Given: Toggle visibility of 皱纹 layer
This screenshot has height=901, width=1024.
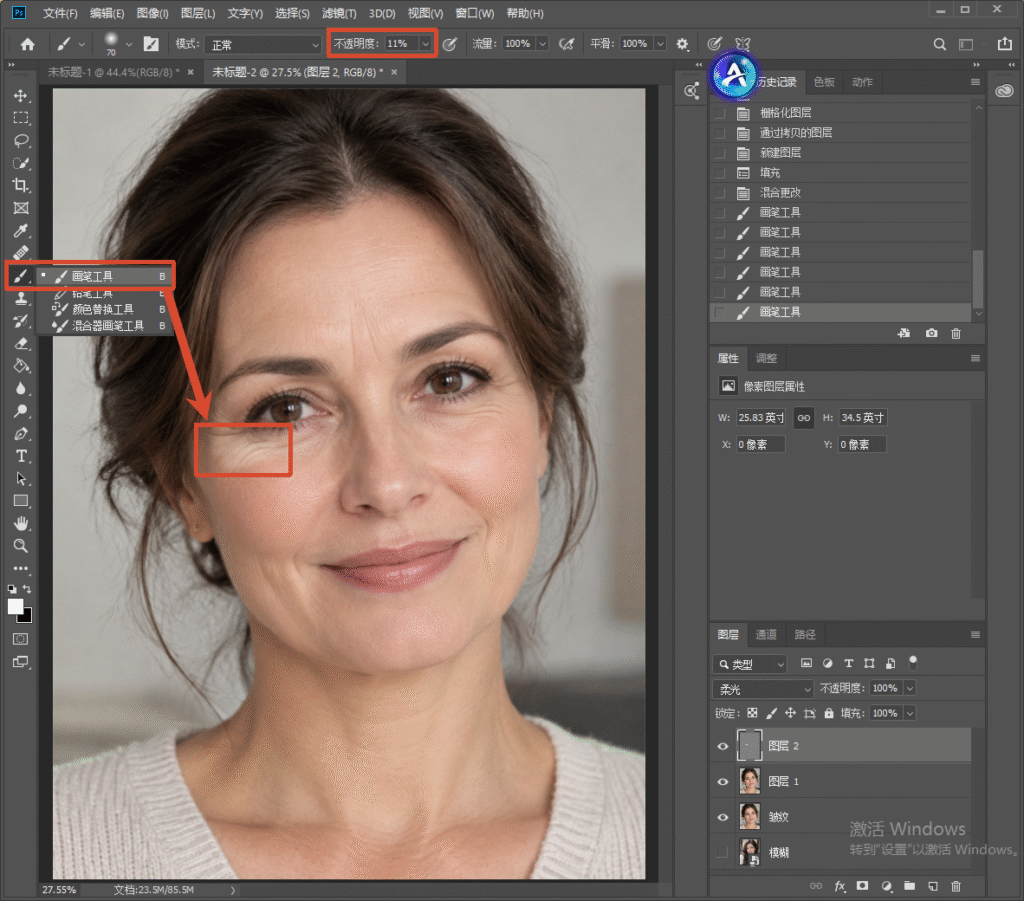Looking at the screenshot, I should click(722, 817).
